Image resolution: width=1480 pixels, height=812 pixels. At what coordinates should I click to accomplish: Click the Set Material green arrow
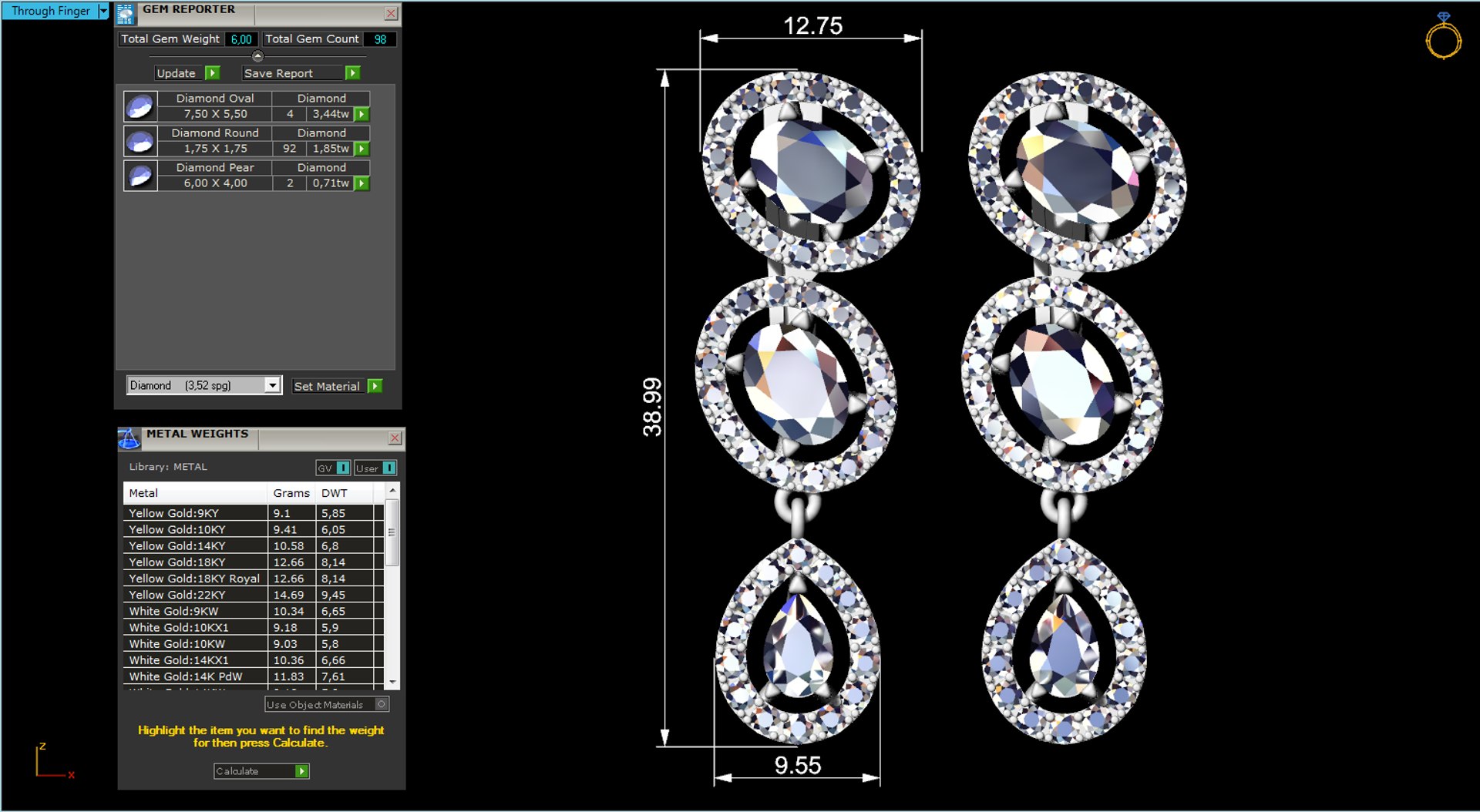click(375, 386)
